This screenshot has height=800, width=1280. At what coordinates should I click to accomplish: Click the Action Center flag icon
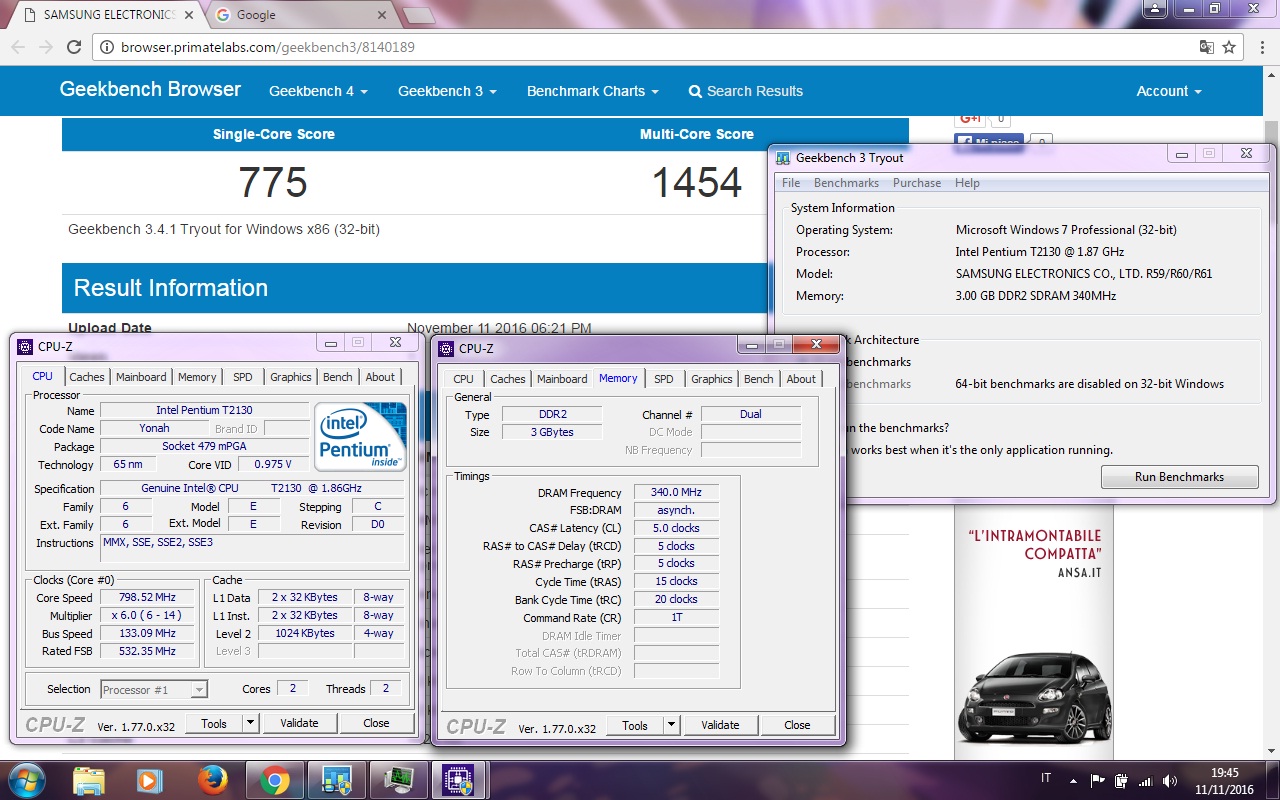coord(1098,781)
